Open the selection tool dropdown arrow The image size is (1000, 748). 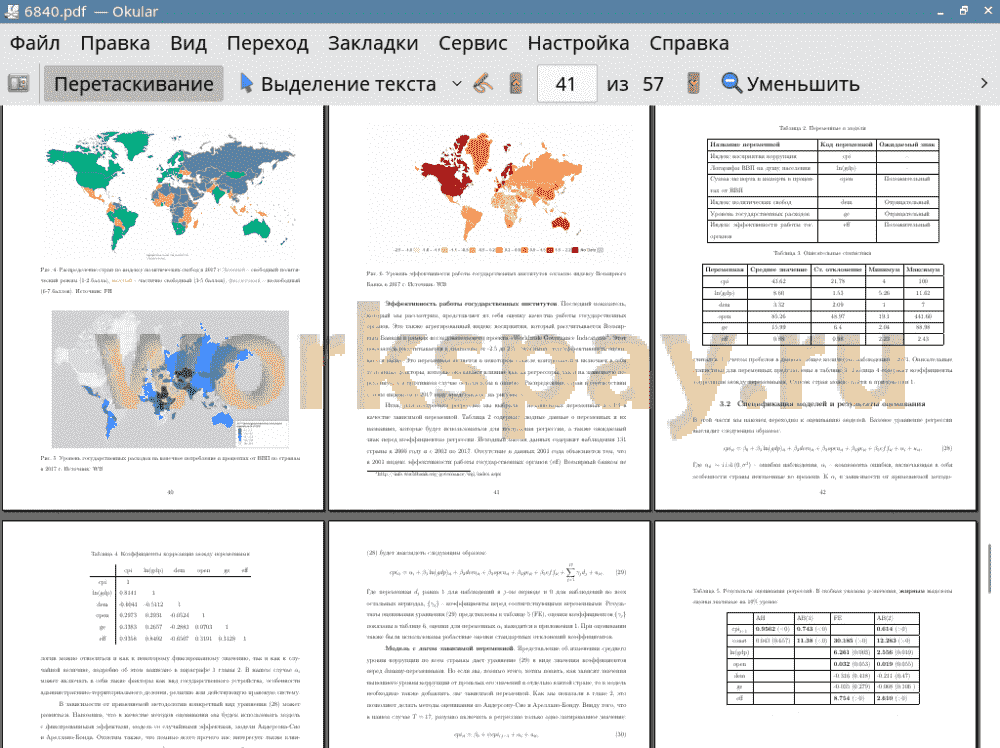457,84
